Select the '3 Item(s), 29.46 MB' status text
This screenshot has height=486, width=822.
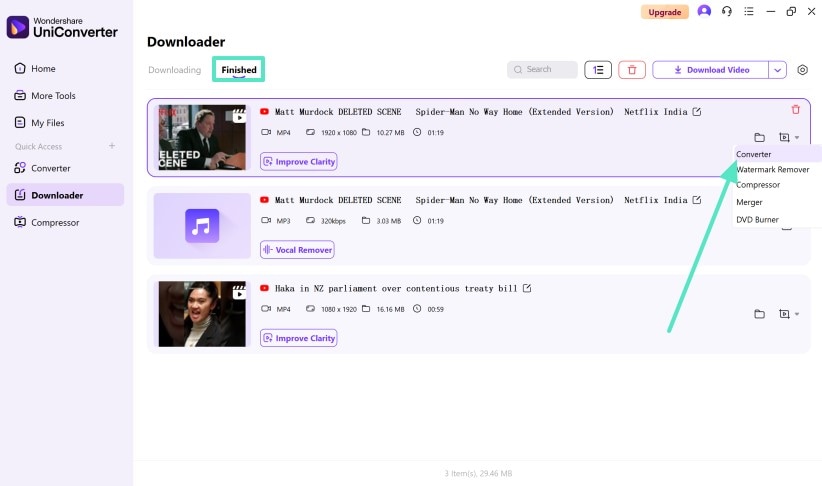pyautogui.click(x=478, y=473)
